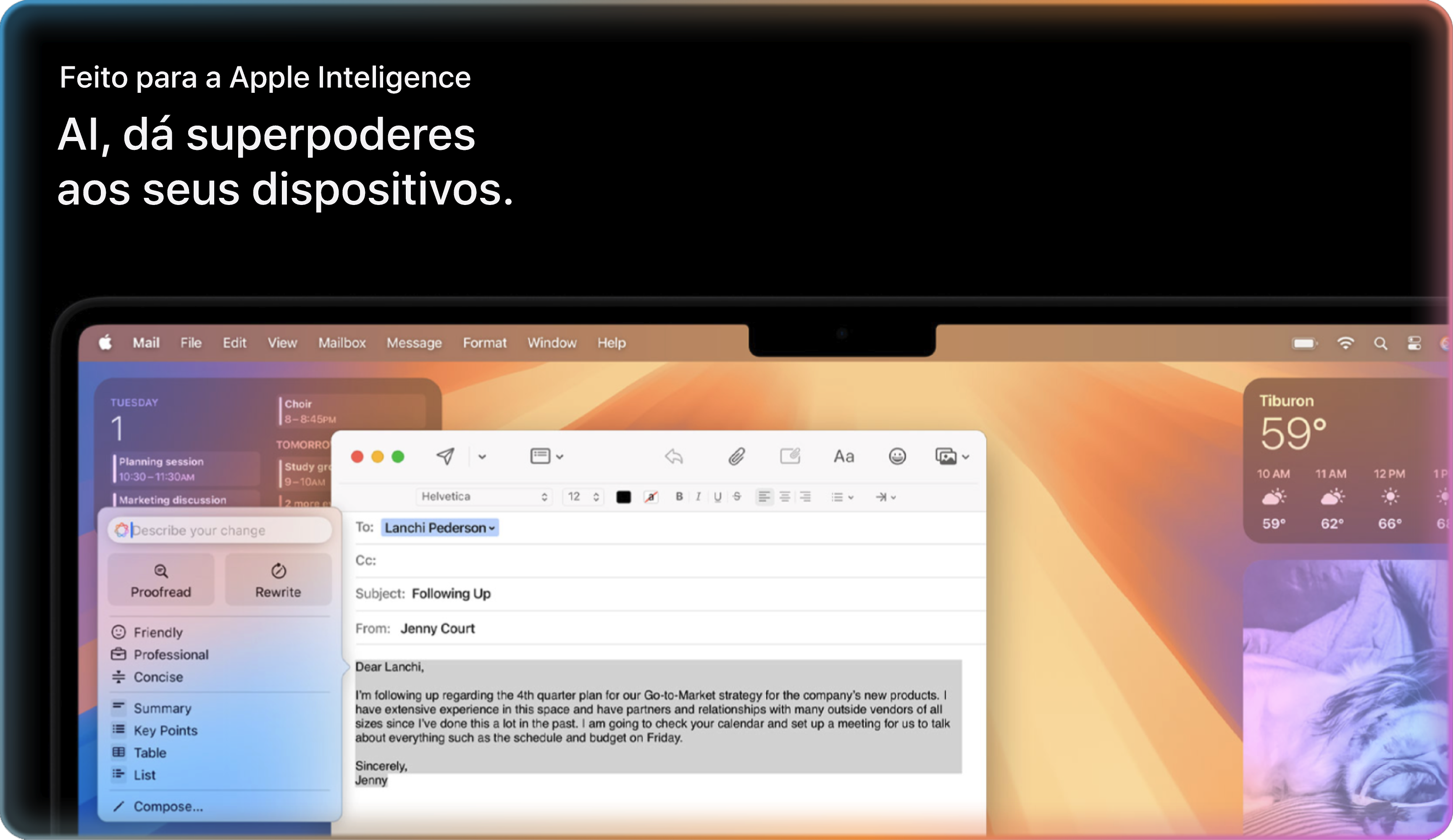Click the Planning session calendar event
Viewport: 1453px width, 840px height.
186,469
